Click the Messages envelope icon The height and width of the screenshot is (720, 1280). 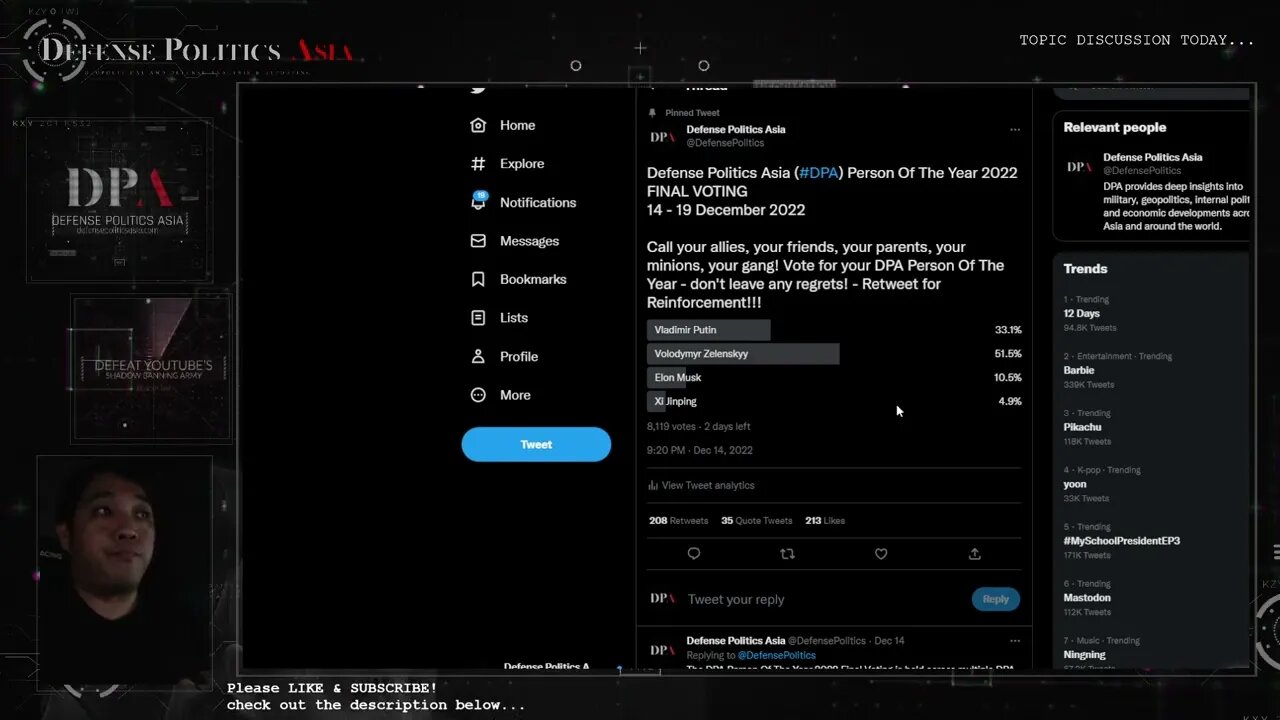(x=478, y=241)
